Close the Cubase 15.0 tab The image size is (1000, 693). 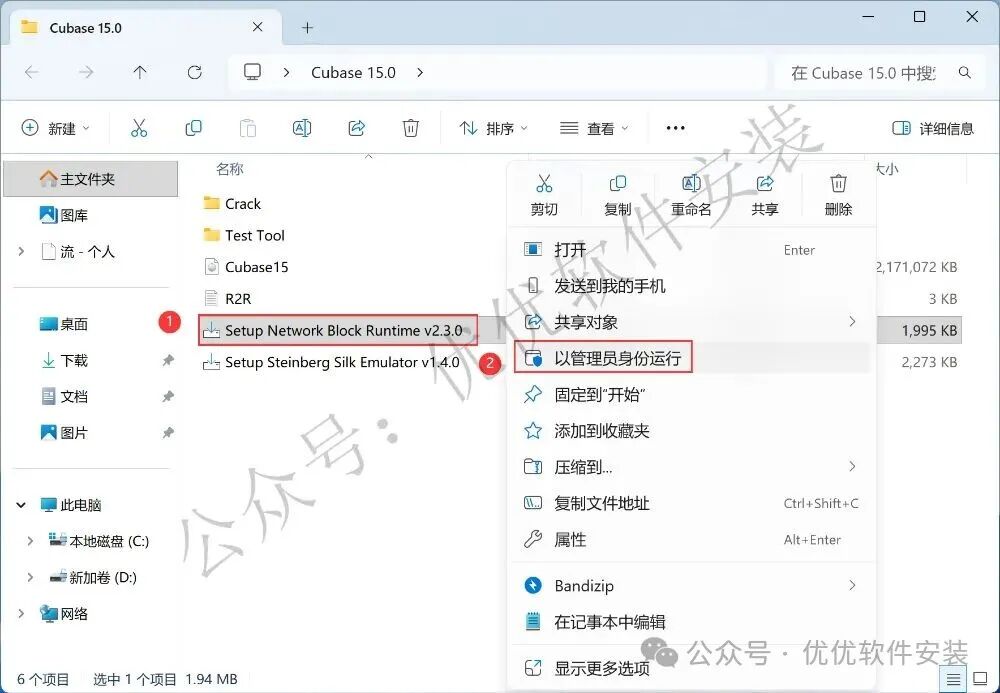coord(258,27)
